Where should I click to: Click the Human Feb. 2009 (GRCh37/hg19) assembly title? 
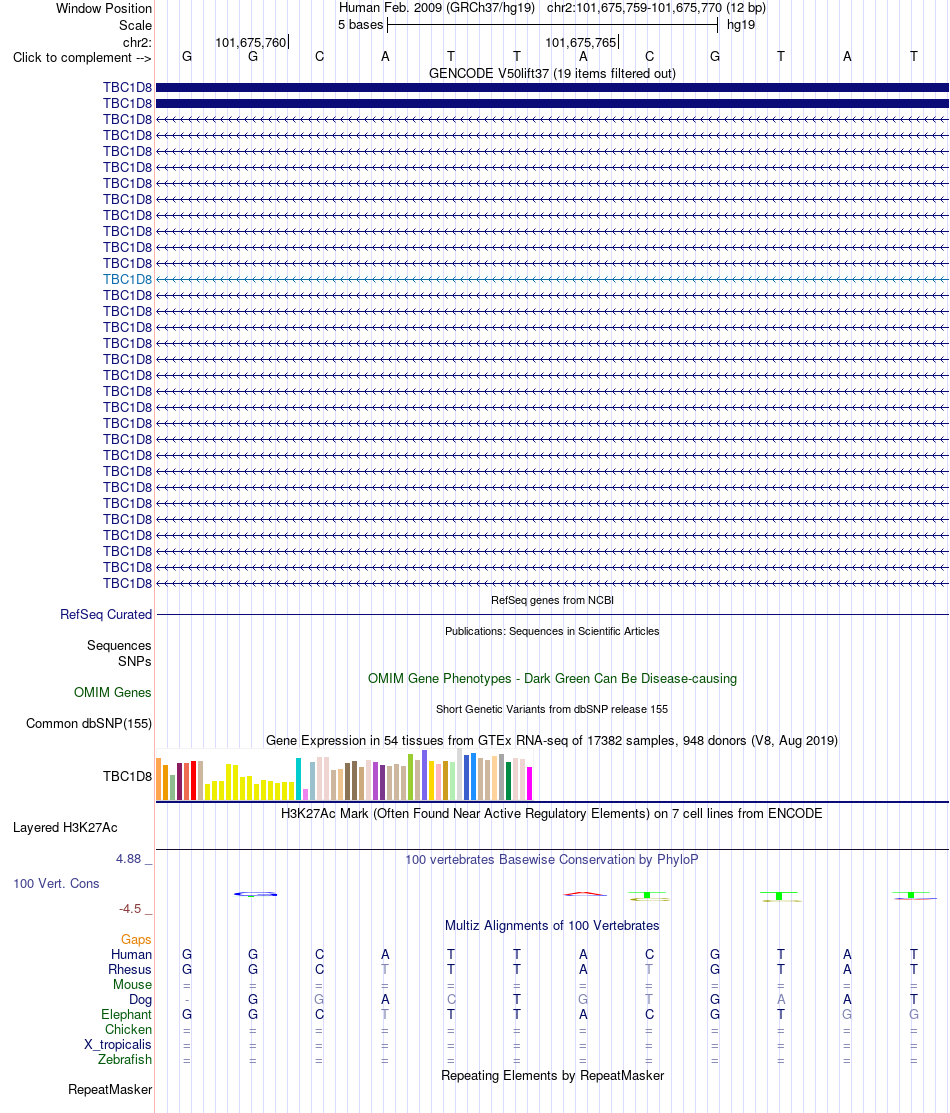437,8
